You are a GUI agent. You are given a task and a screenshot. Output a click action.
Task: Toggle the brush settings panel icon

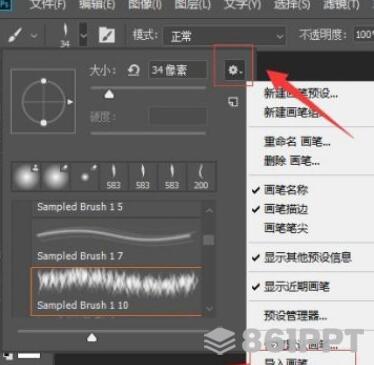(107, 35)
